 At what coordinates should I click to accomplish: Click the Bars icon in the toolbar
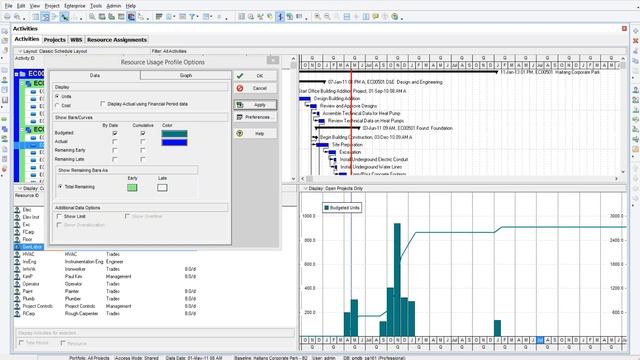pos(159,17)
